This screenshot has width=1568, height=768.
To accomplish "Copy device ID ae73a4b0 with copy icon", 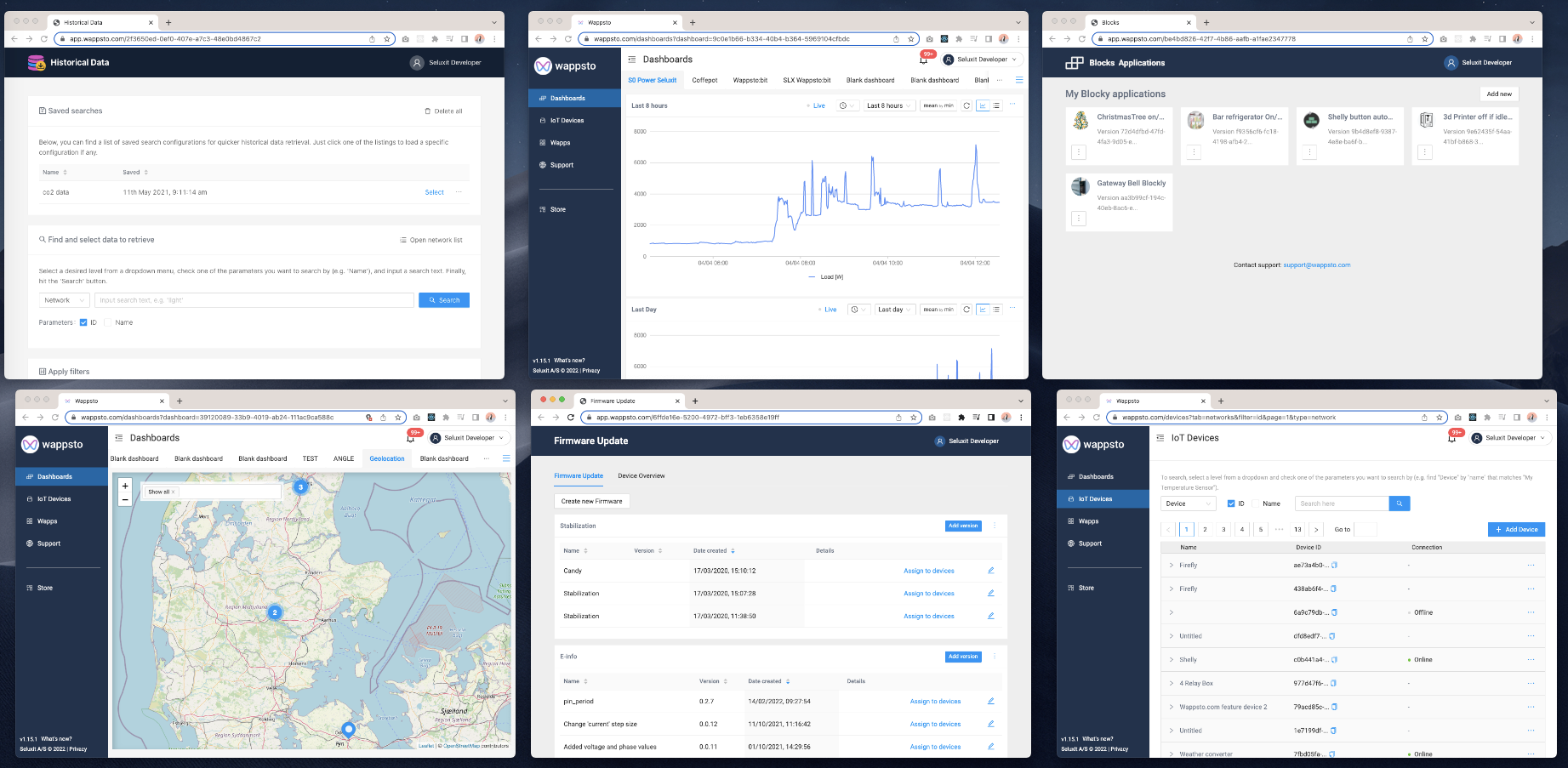I will coord(1334,565).
